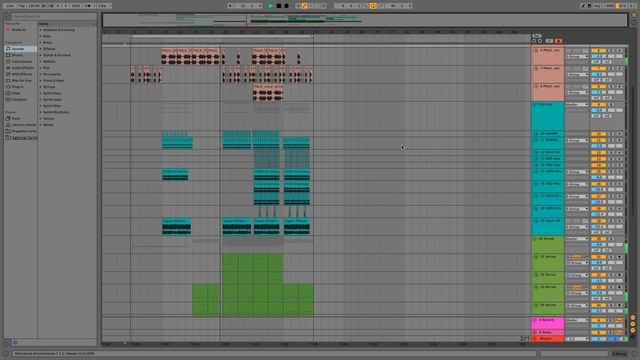Image resolution: width=640 pixels, height=360 pixels.
Task: Toggle the orange automation arm button
Action: tap(304, 6)
